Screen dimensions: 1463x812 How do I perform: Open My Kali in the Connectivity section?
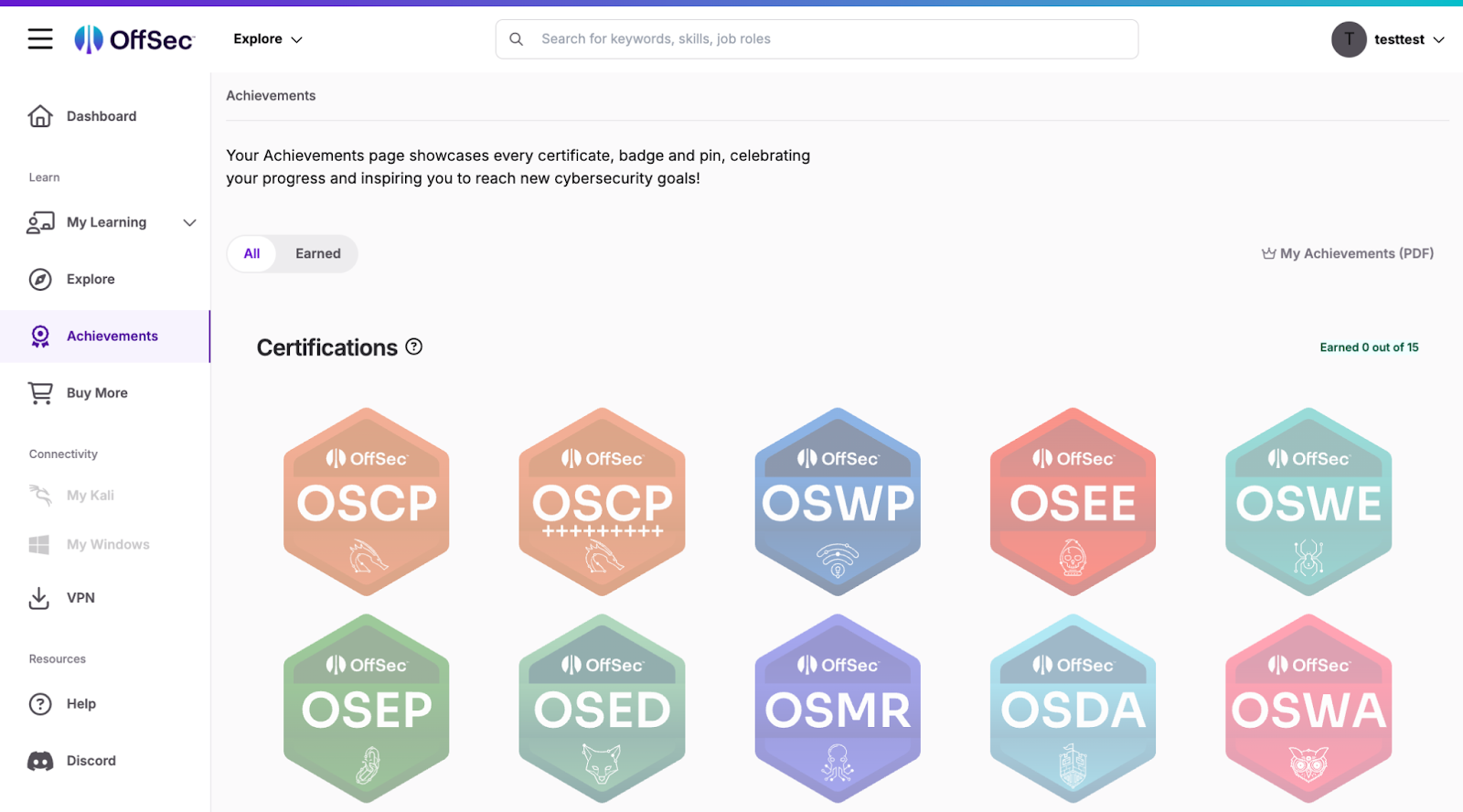(90, 496)
